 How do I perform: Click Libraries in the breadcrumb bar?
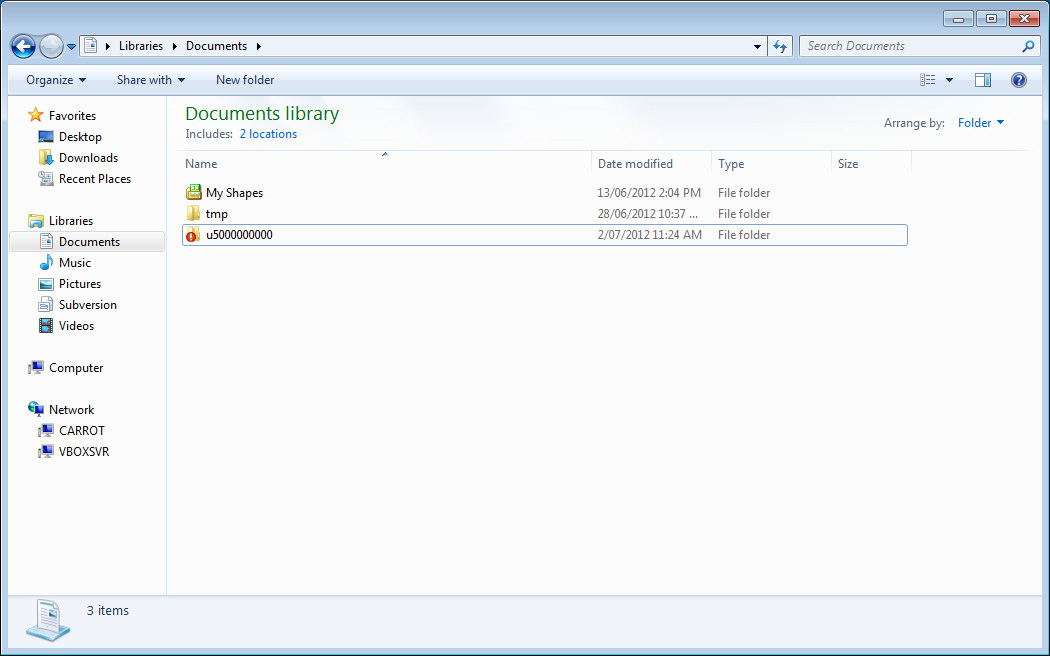coord(140,45)
